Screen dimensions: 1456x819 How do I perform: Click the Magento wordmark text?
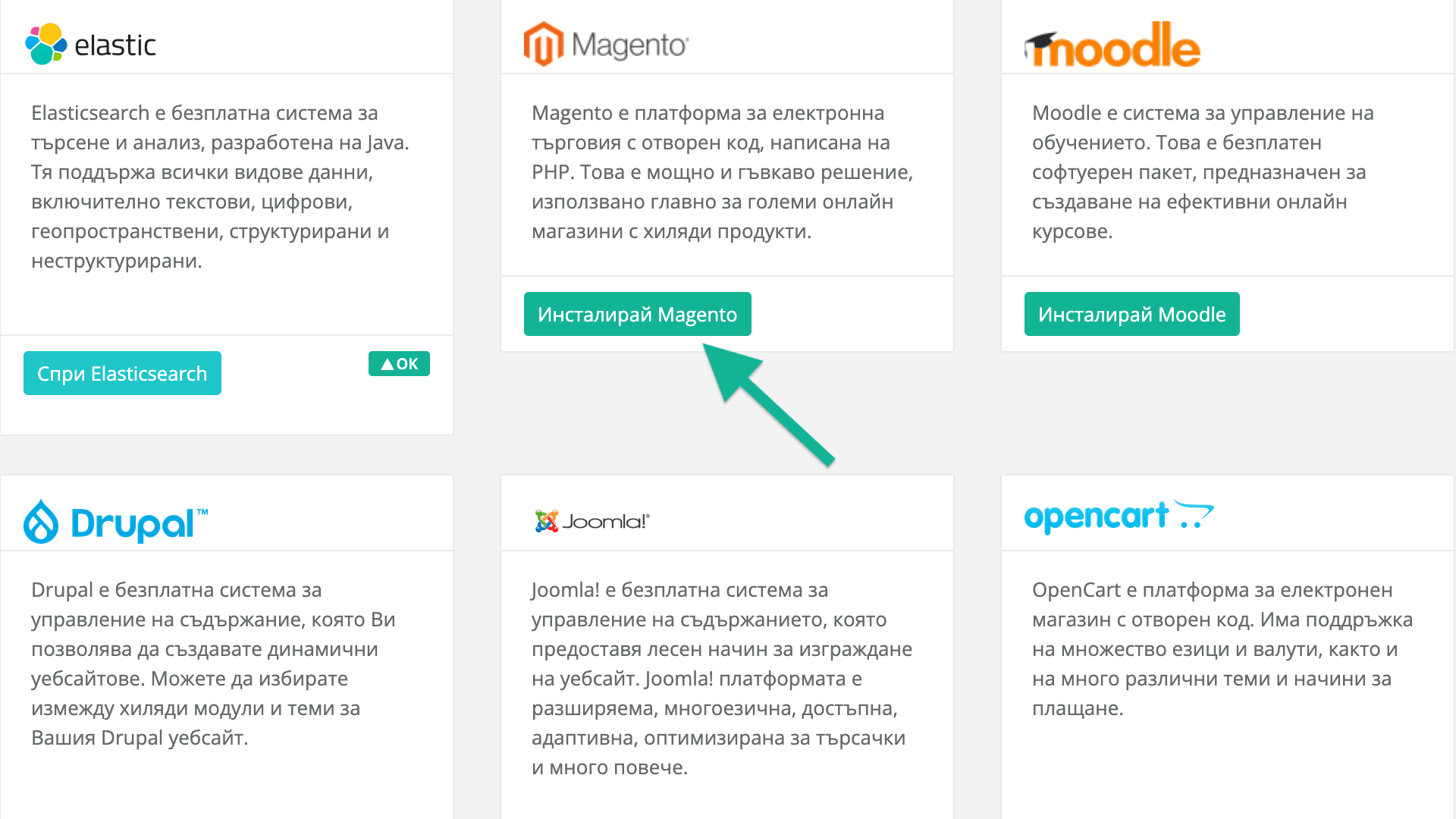629,45
